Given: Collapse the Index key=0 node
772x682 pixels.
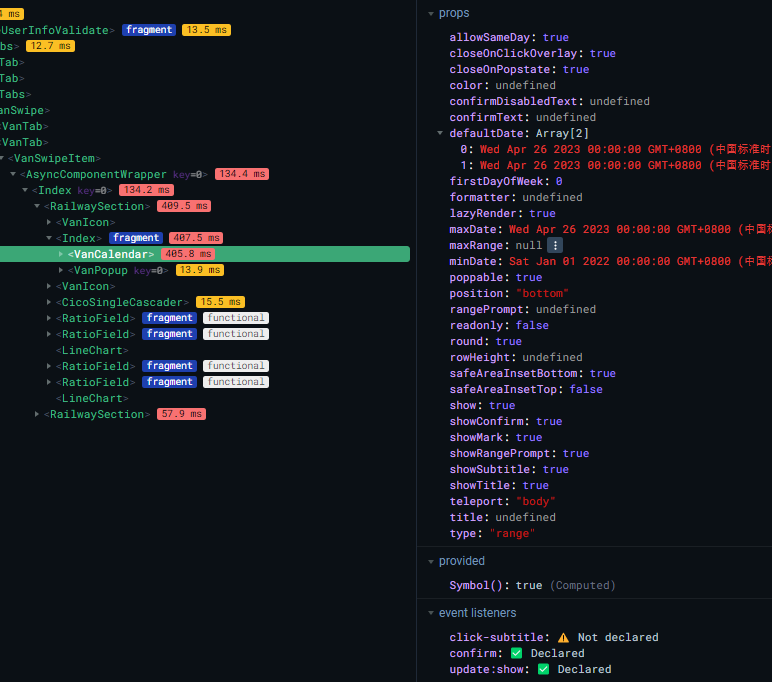Looking at the screenshot, I should (25, 190).
